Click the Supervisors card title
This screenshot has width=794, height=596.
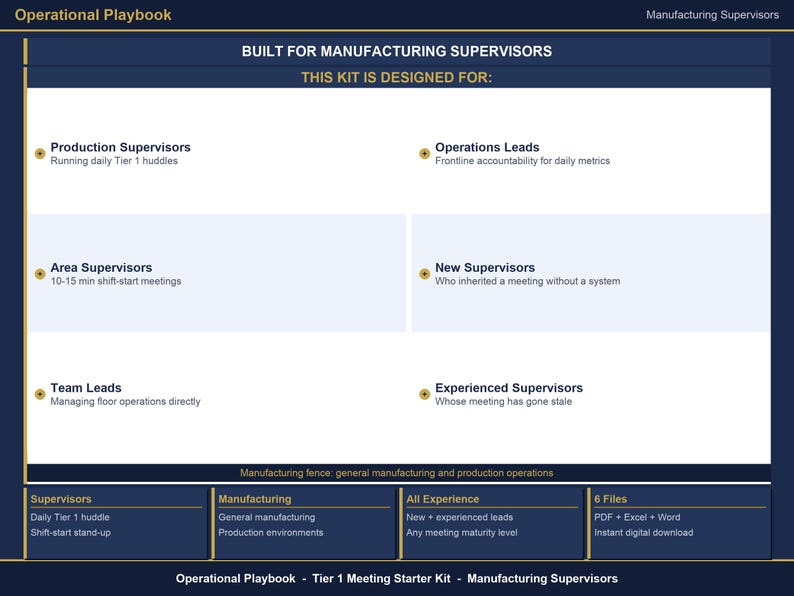[61, 499]
